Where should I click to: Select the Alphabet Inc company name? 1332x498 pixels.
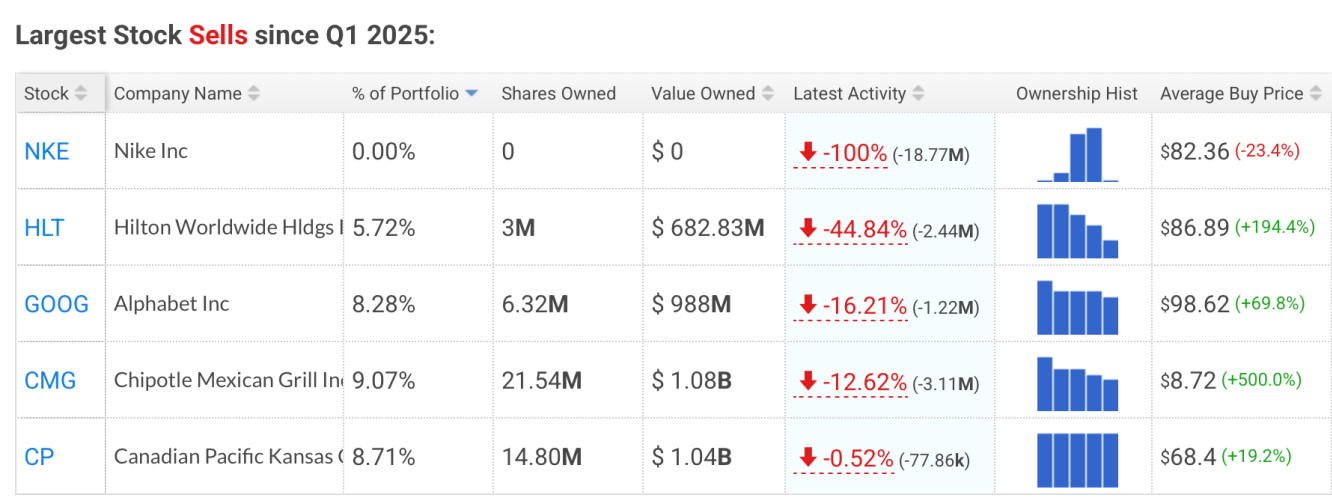[172, 303]
